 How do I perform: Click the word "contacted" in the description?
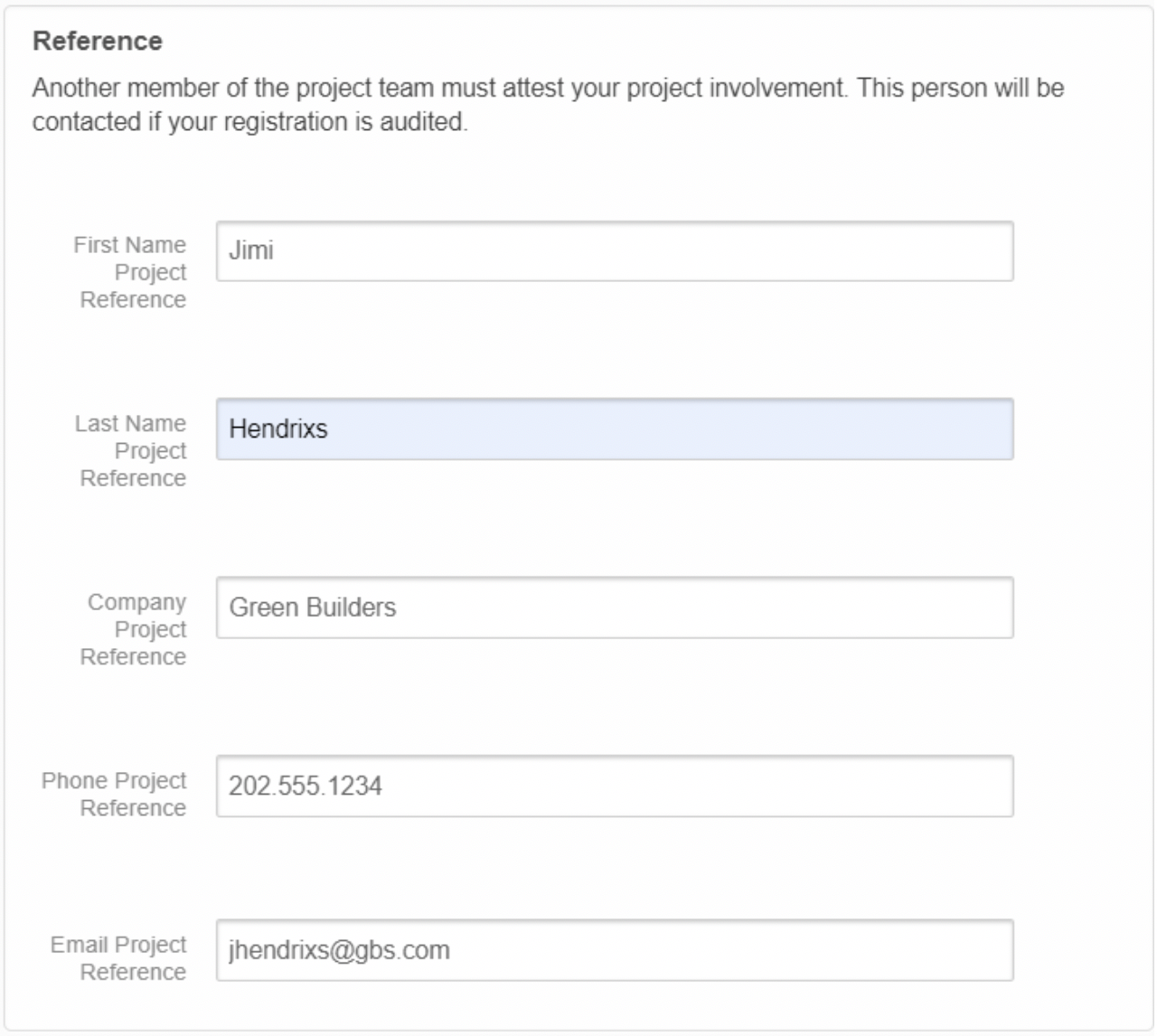87,122
